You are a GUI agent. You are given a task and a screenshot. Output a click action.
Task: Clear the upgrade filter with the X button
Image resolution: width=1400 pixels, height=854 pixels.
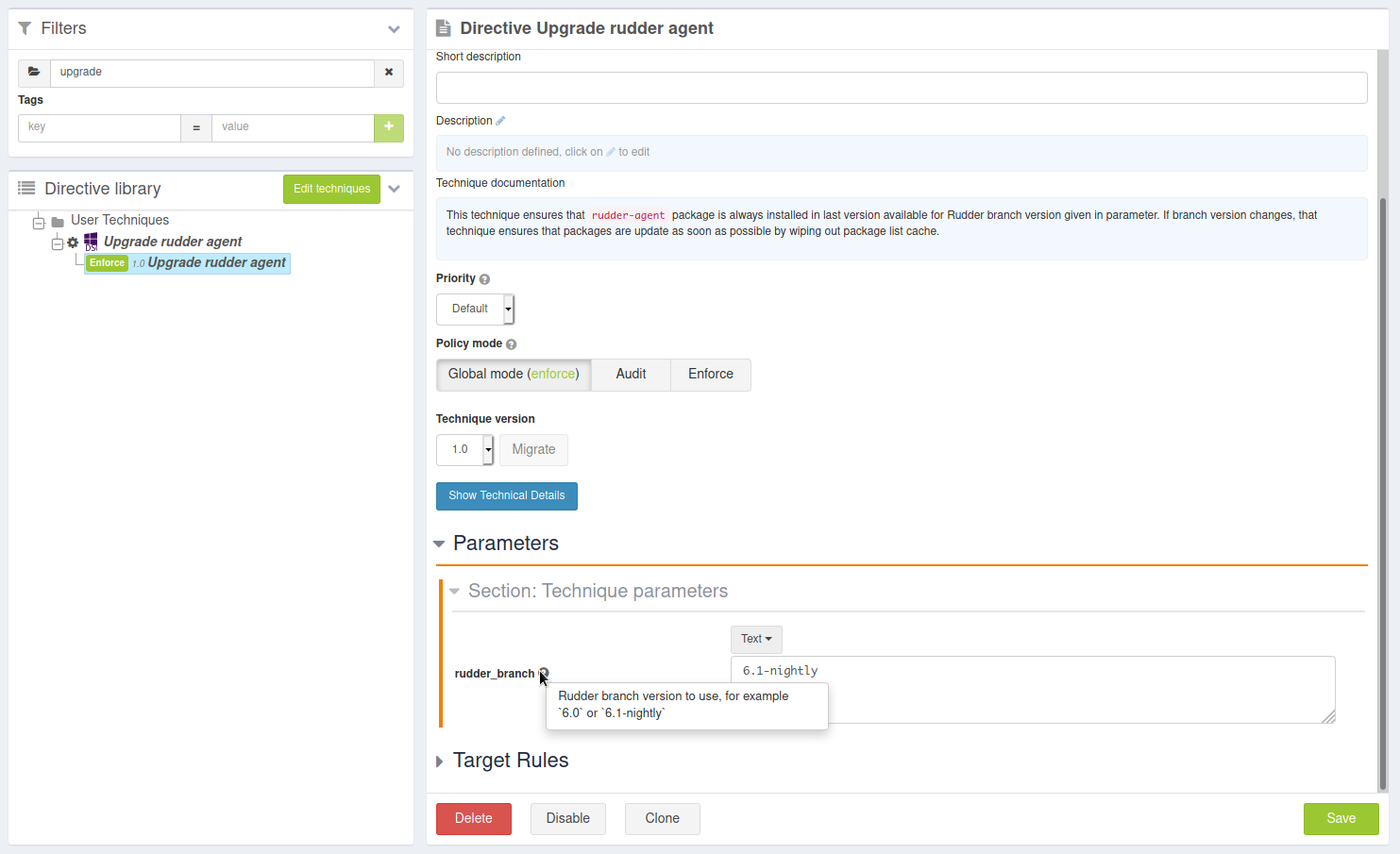click(x=389, y=73)
